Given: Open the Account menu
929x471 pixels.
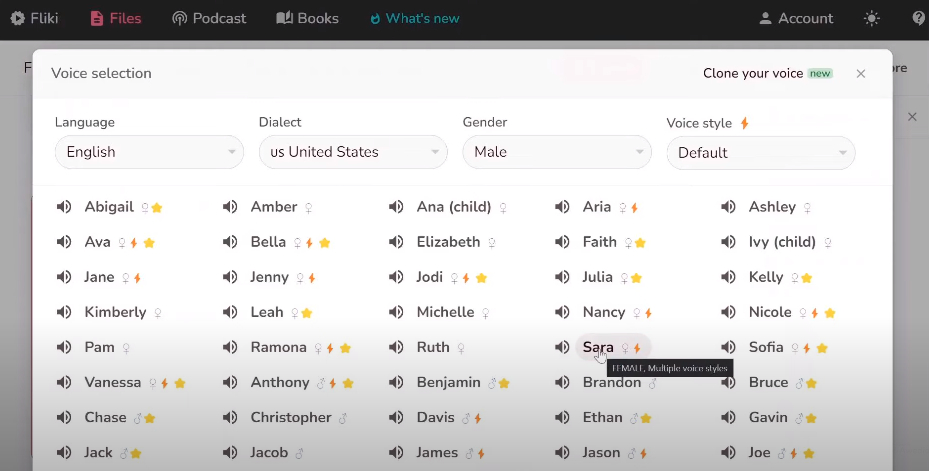Looking at the screenshot, I should [796, 18].
